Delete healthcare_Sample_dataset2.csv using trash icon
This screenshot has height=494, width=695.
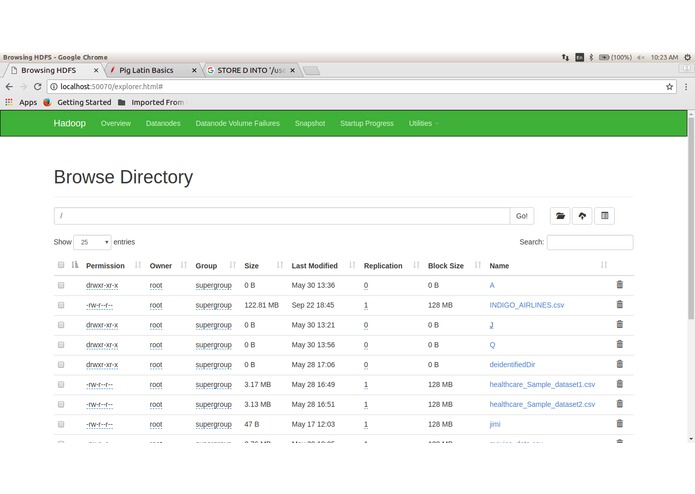pos(620,404)
